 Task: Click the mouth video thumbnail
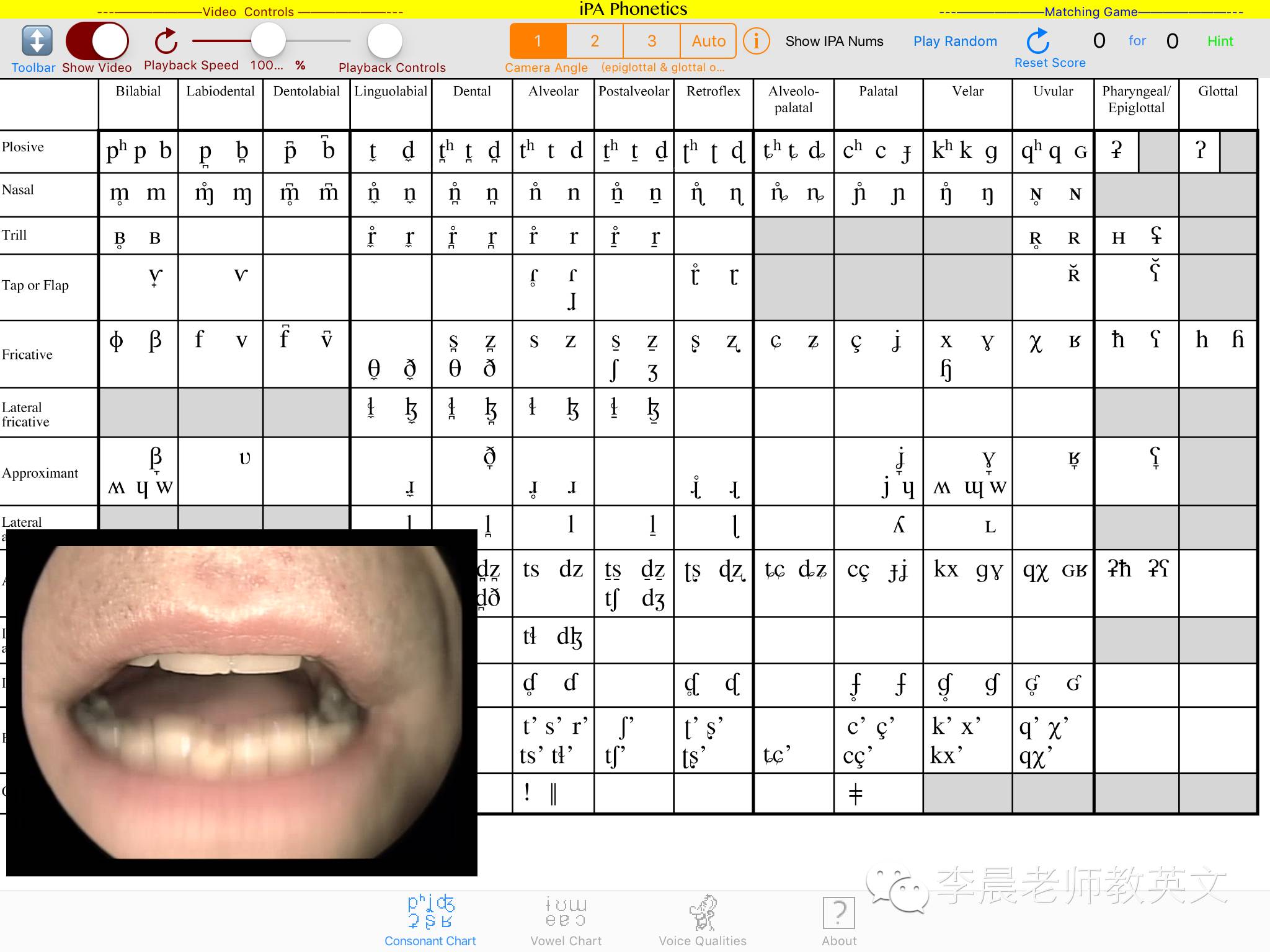242,702
